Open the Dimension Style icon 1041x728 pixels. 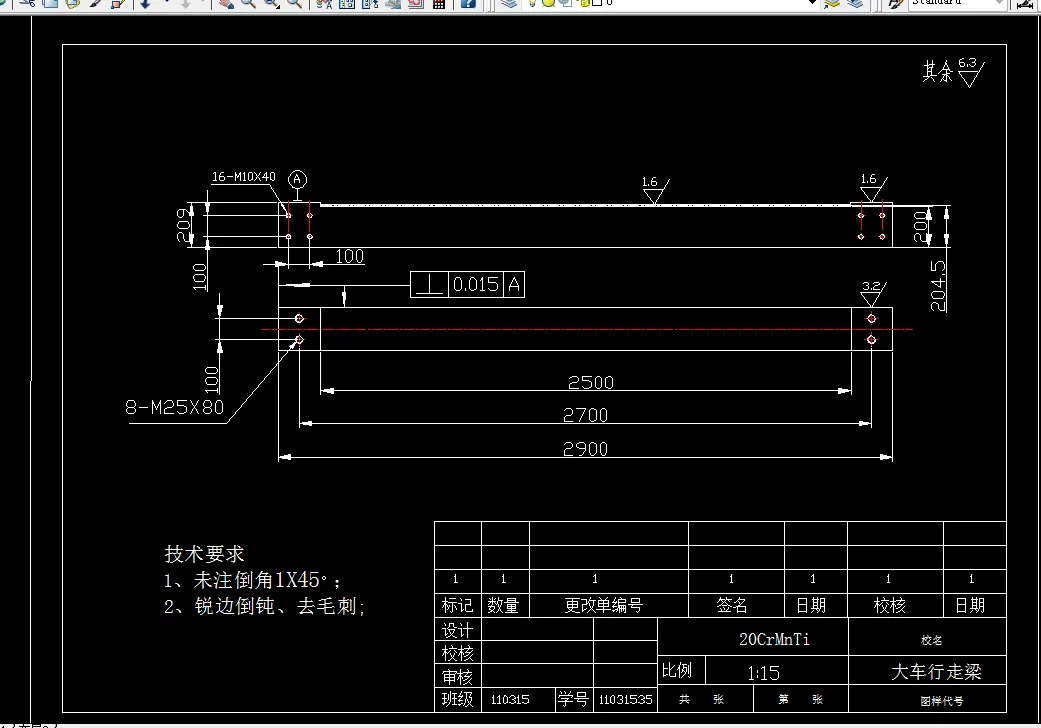(x=1026, y=4)
